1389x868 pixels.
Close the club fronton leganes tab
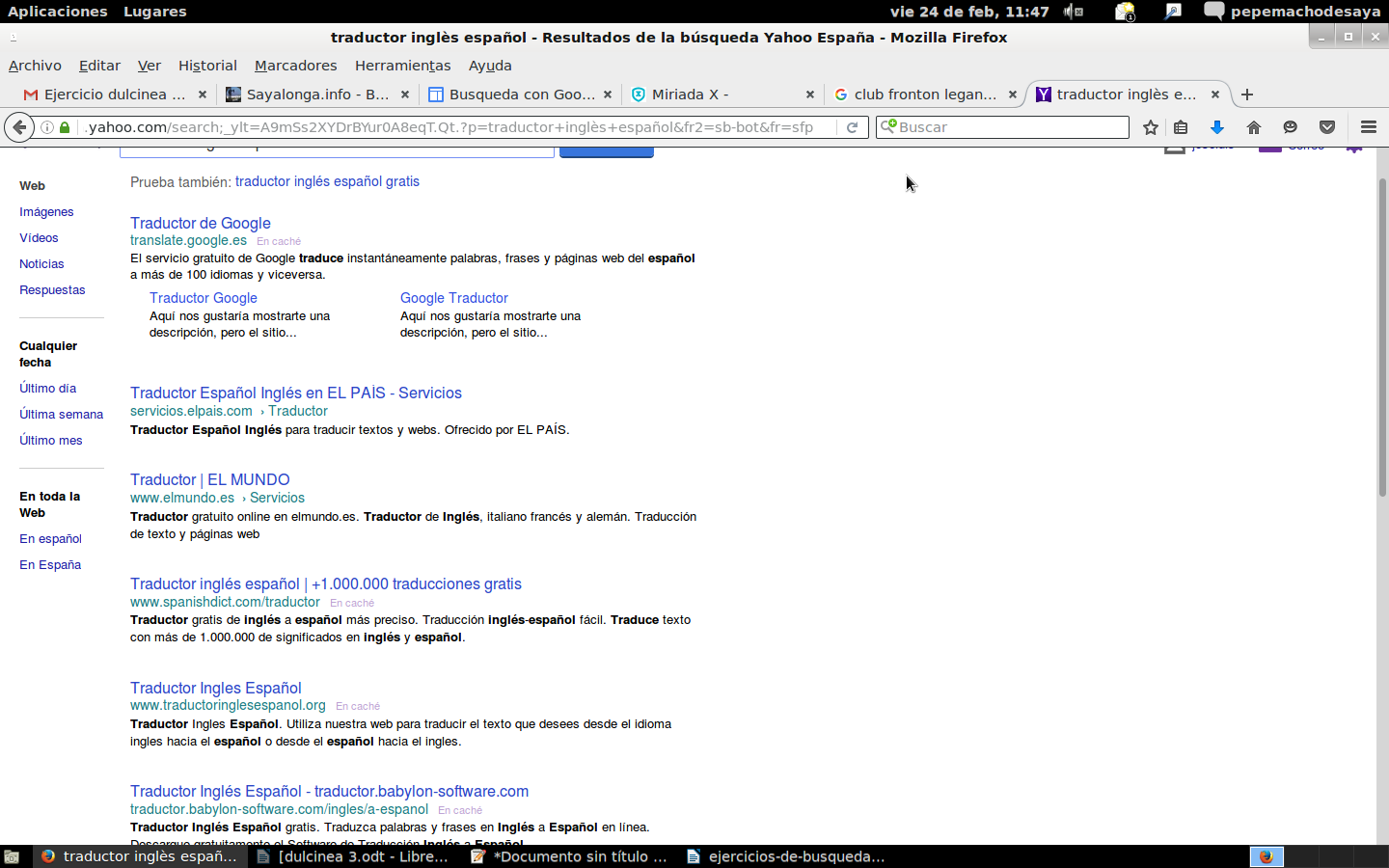pos(1013,95)
